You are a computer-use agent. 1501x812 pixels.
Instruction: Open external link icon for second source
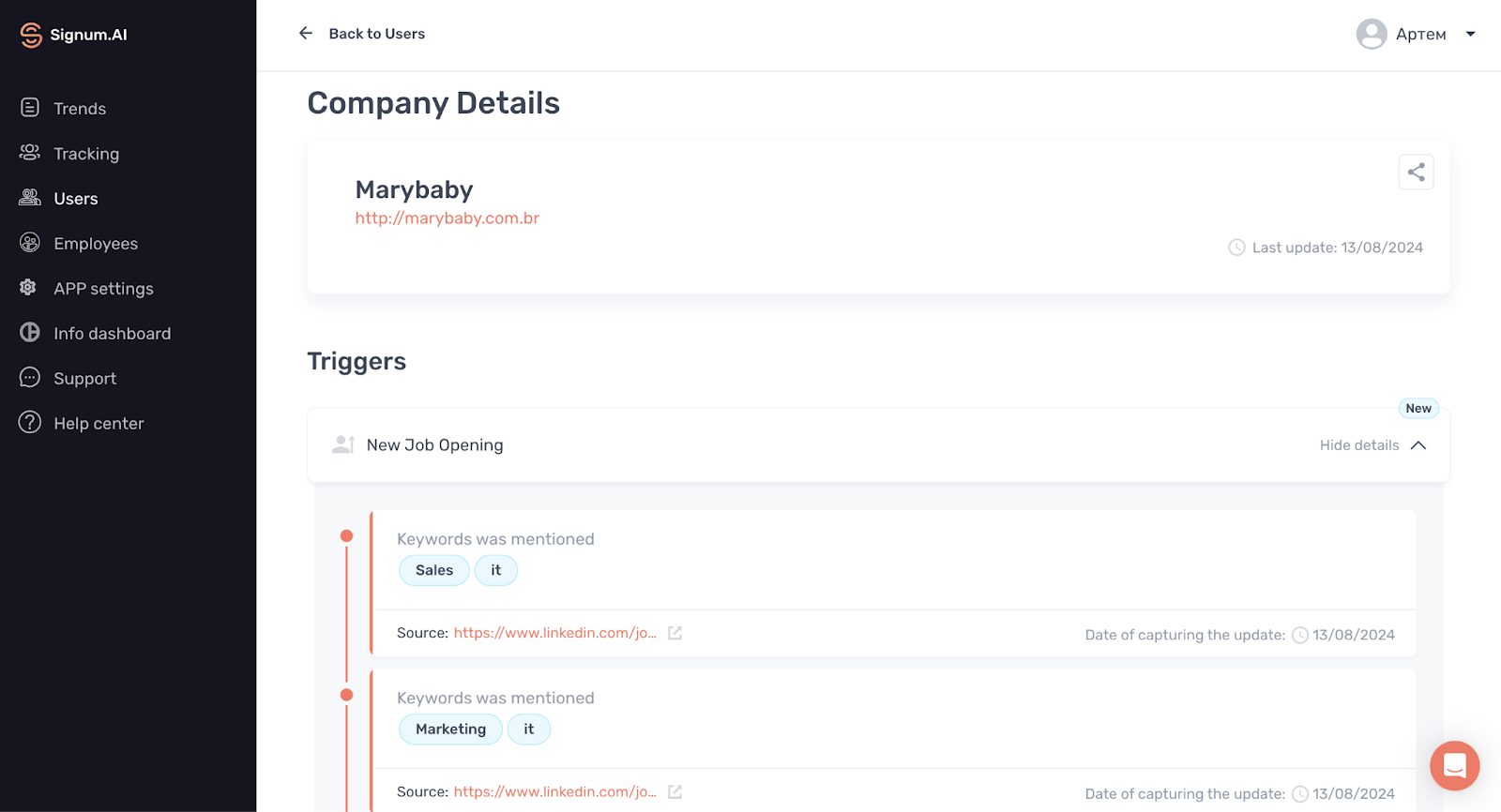[675, 792]
